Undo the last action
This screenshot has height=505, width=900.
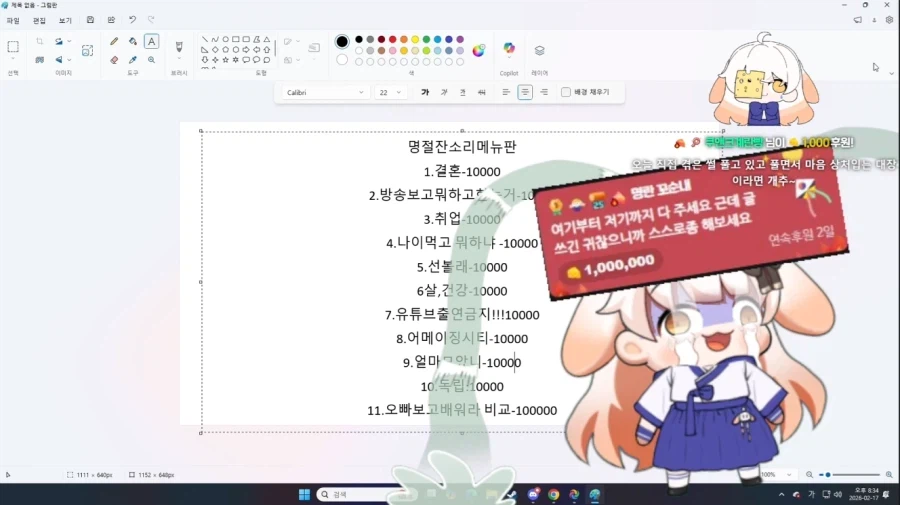pyautogui.click(x=133, y=20)
